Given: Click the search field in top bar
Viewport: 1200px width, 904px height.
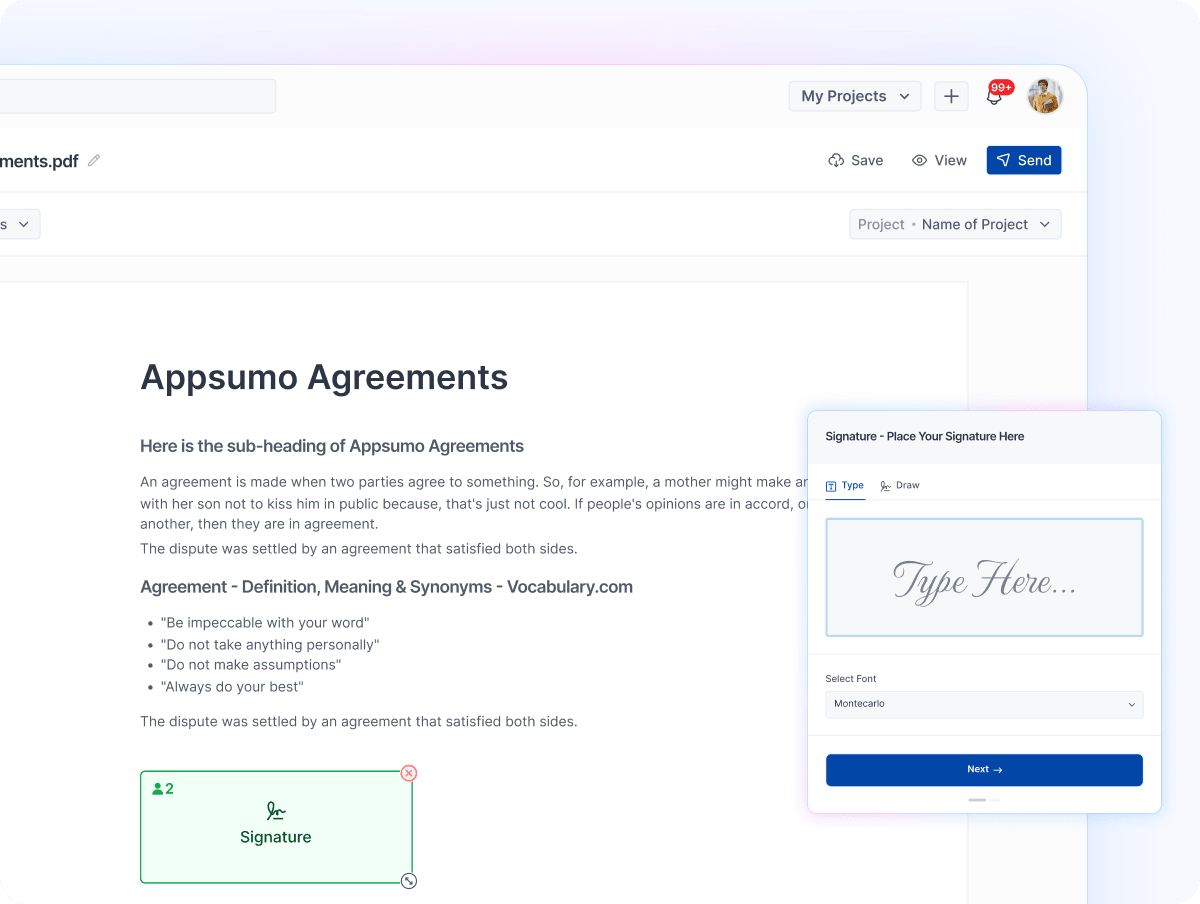Looking at the screenshot, I should coord(137,96).
